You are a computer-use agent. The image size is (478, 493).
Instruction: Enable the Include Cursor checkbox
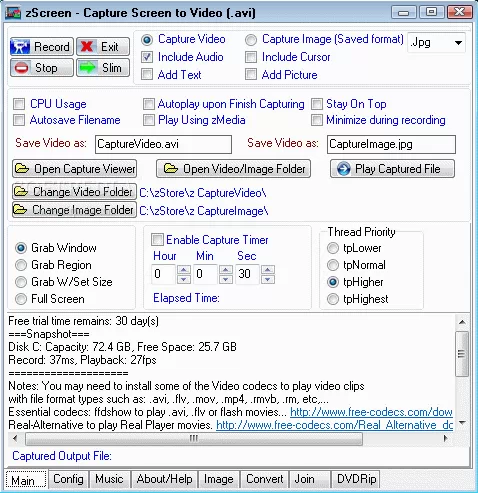click(x=251, y=57)
